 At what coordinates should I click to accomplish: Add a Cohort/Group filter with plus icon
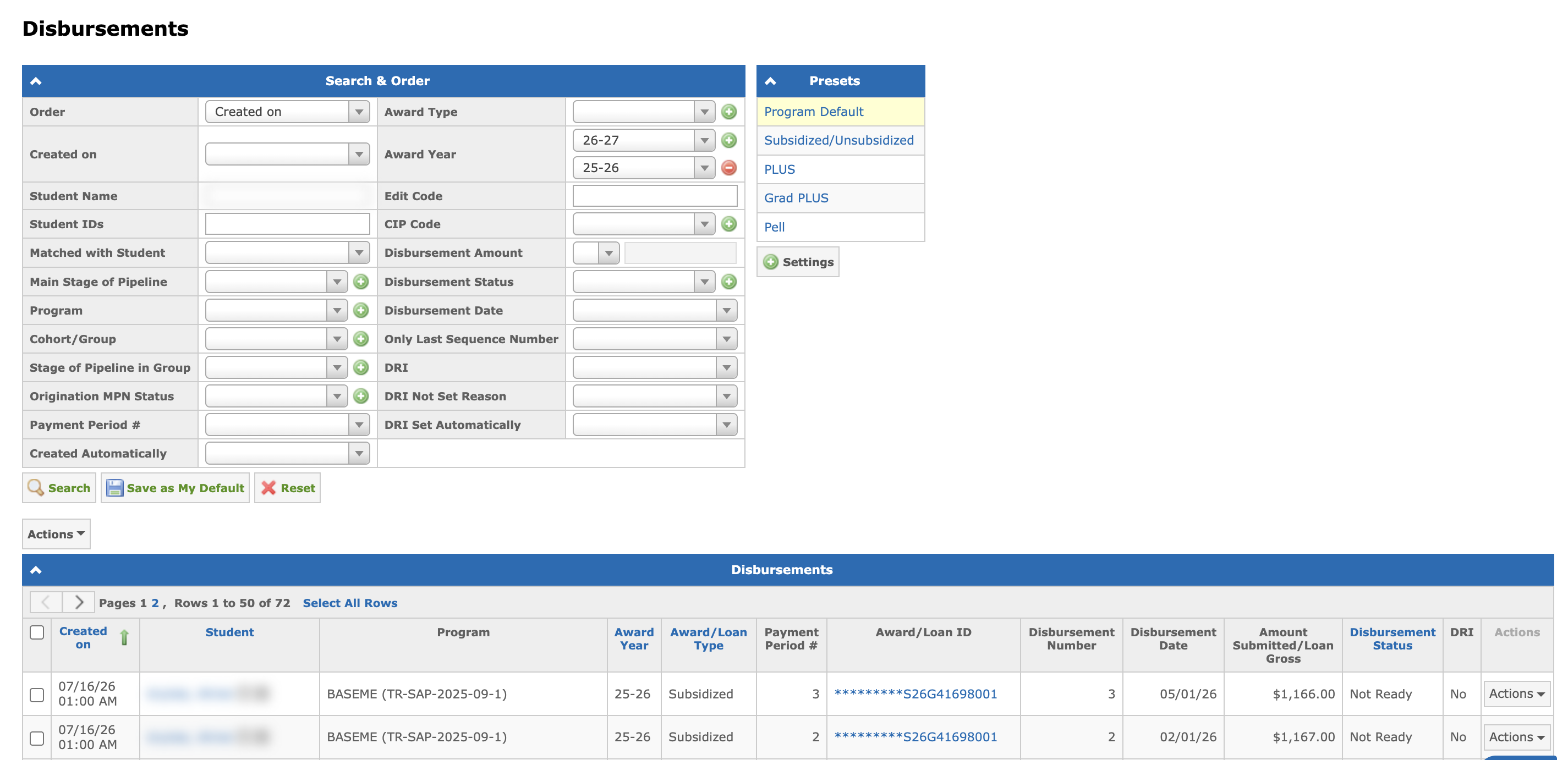pyautogui.click(x=361, y=339)
